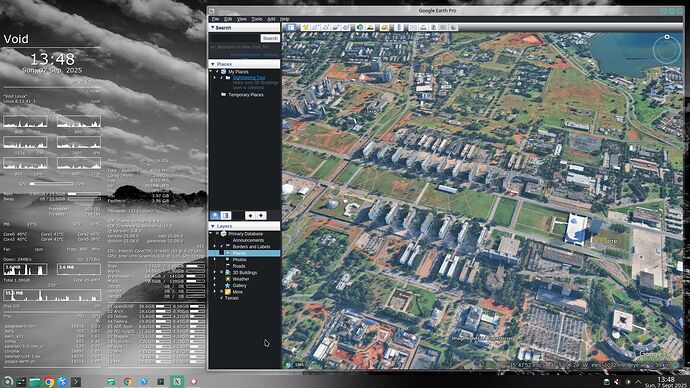This screenshot has height=388, width=690.
Task: Collapse the My Places tree node
Action: click(211, 71)
